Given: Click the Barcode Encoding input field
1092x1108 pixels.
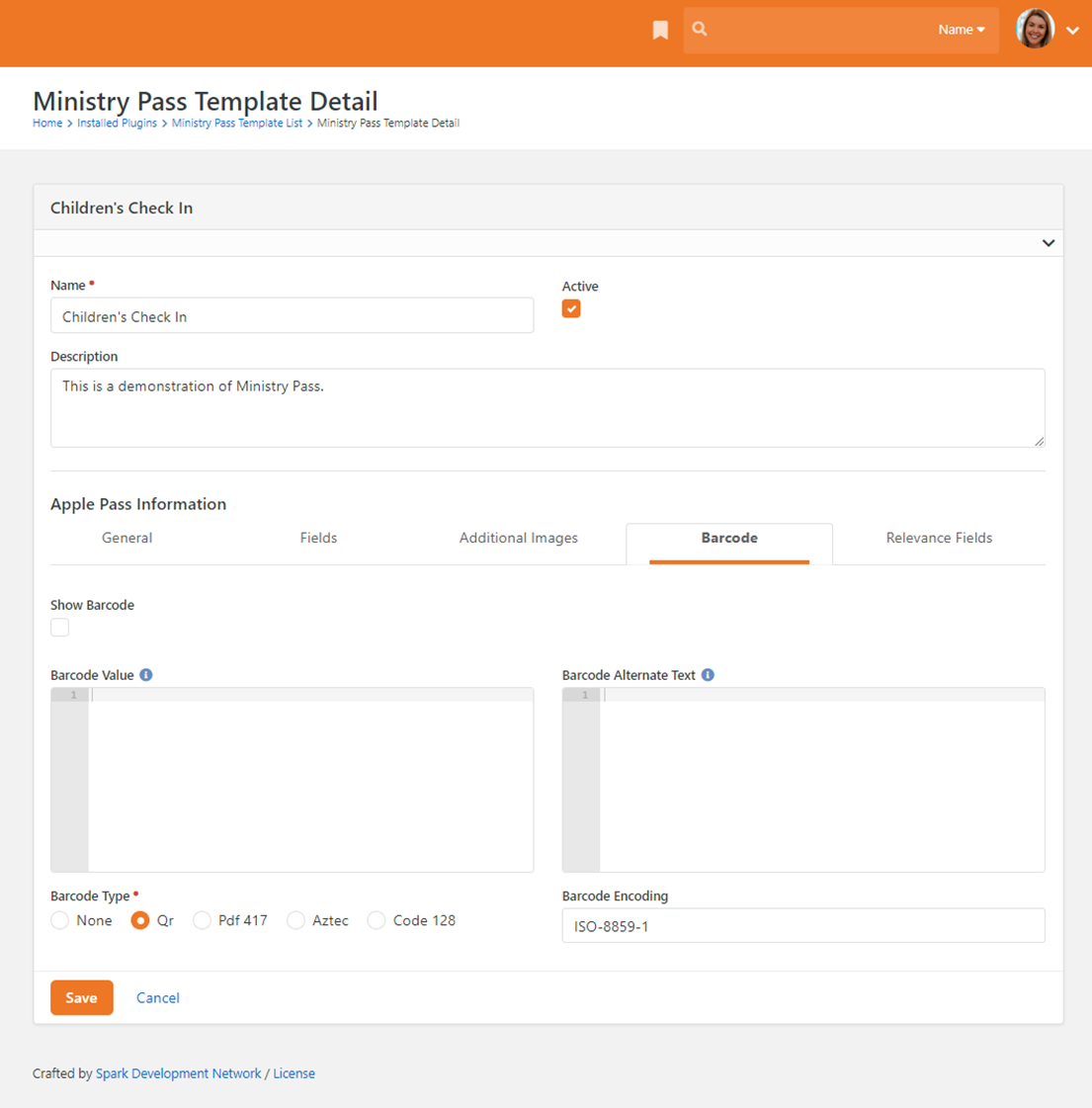Looking at the screenshot, I should coord(802,926).
